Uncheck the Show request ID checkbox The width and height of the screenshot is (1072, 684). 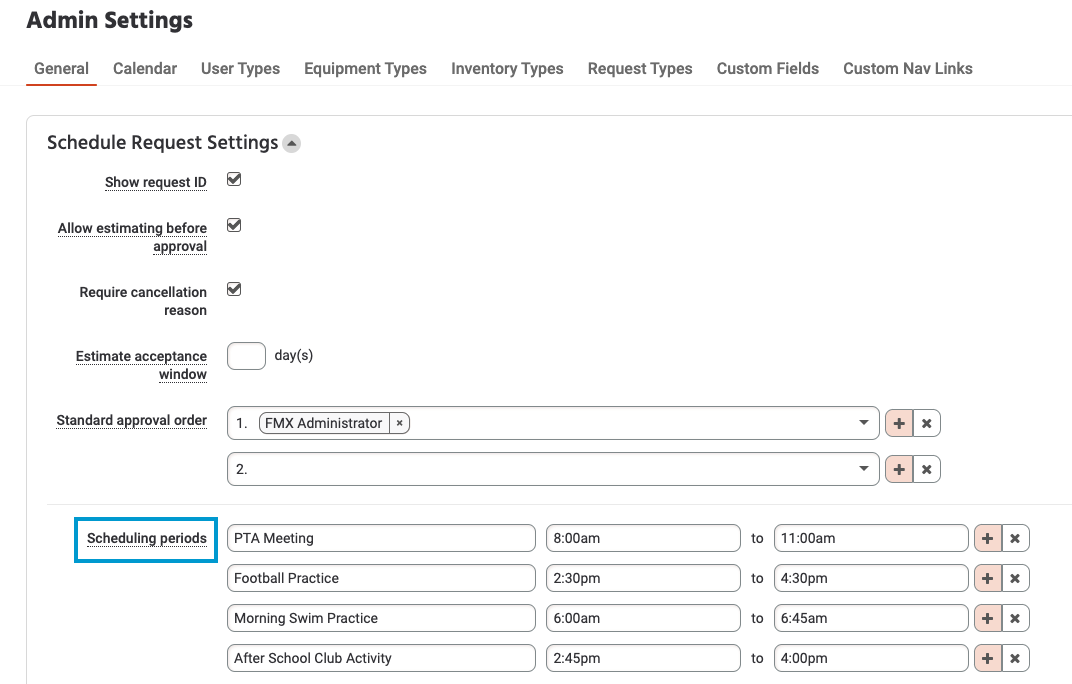pyautogui.click(x=234, y=180)
